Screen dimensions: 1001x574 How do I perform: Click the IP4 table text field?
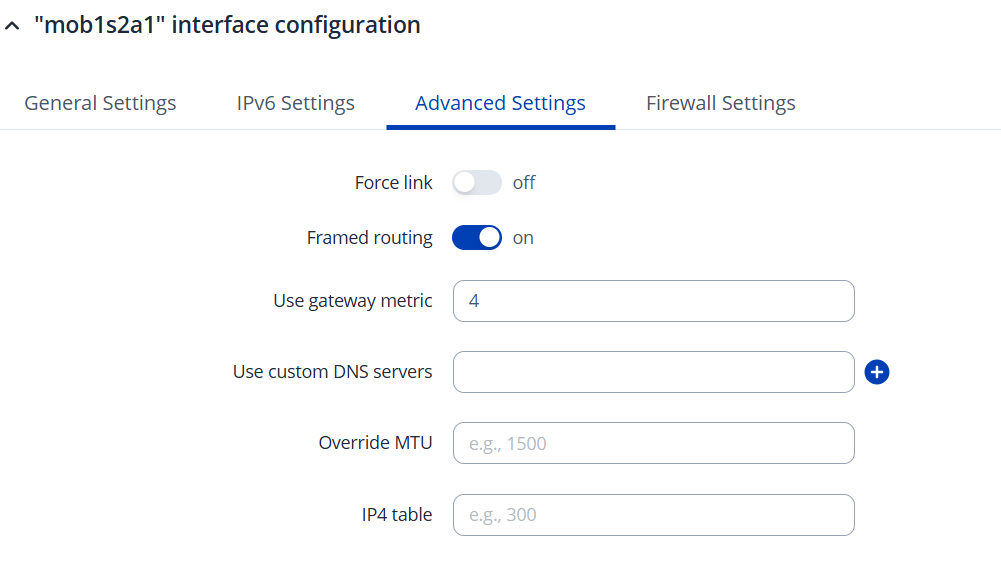coord(653,515)
